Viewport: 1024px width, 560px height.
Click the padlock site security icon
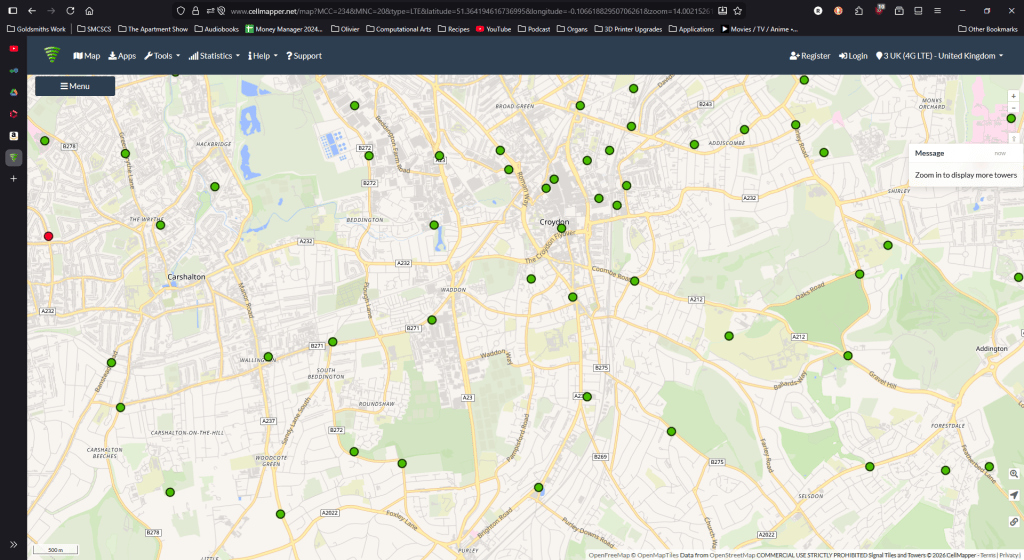(x=195, y=11)
